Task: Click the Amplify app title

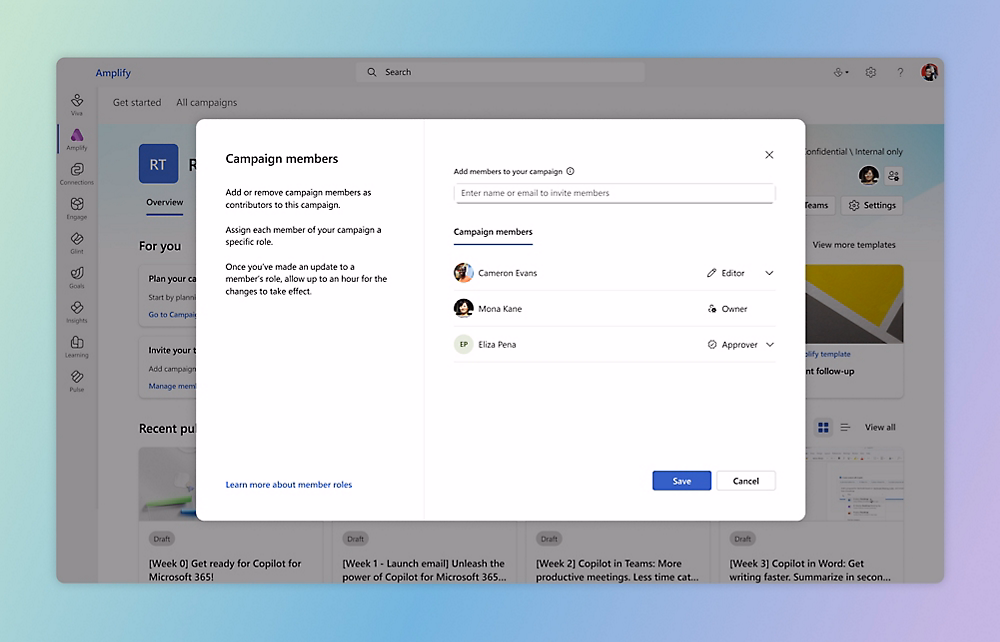Action: tap(113, 73)
